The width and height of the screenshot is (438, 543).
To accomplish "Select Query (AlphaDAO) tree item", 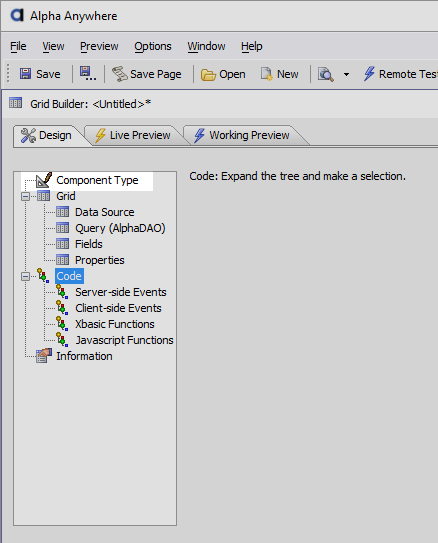I will tap(120, 228).
